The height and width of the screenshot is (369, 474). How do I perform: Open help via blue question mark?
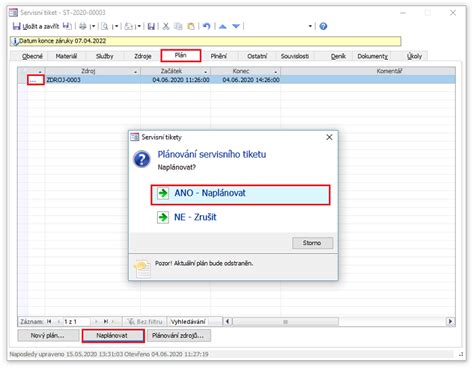(323, 26)
